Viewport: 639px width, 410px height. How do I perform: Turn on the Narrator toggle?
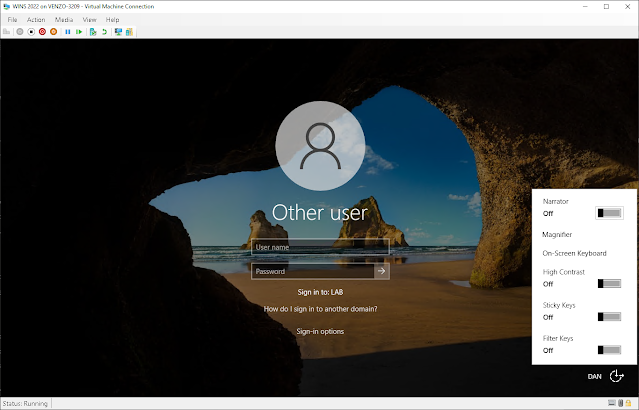pyautogui.click(x=609, y=213)
